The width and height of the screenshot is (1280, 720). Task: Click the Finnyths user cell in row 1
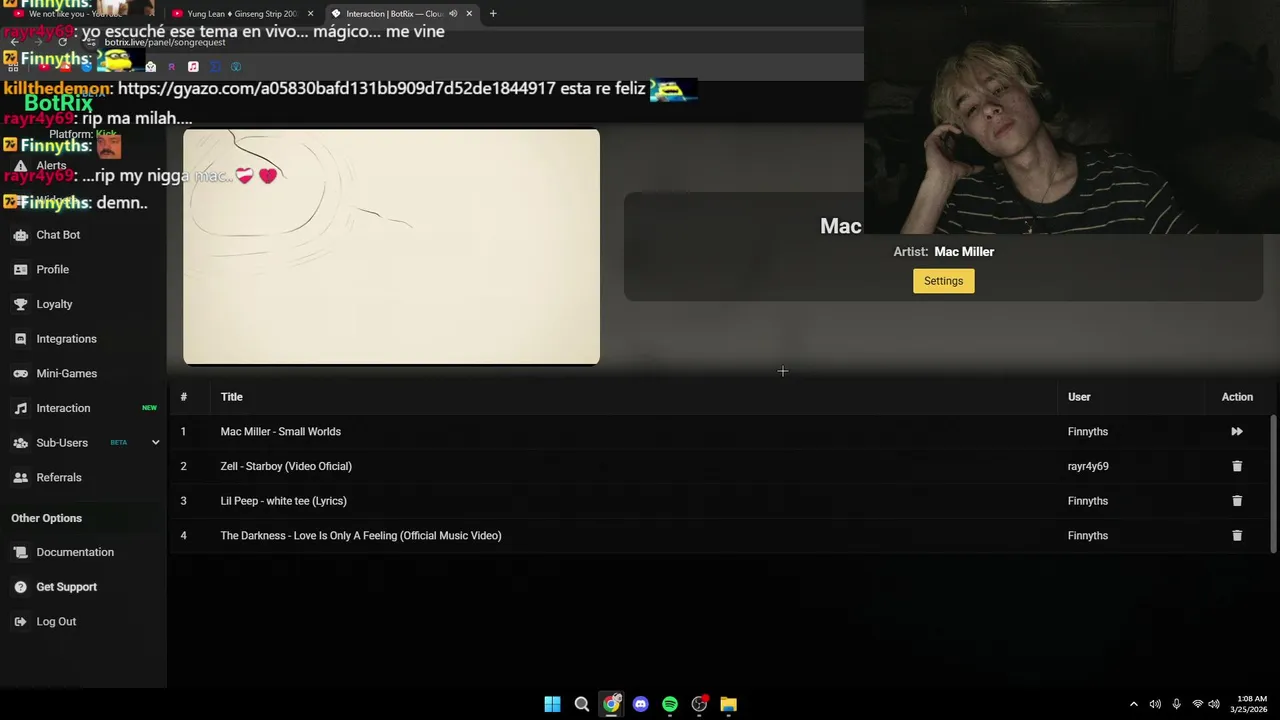pos(1087,432)
